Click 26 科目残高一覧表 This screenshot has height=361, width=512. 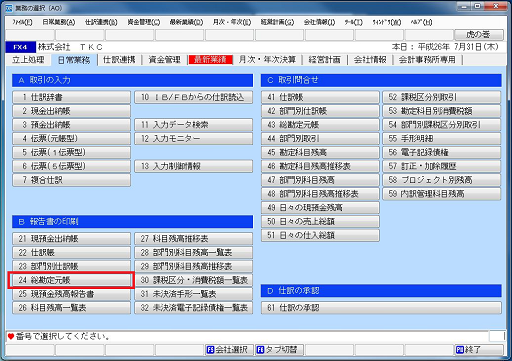coord(71,308)
